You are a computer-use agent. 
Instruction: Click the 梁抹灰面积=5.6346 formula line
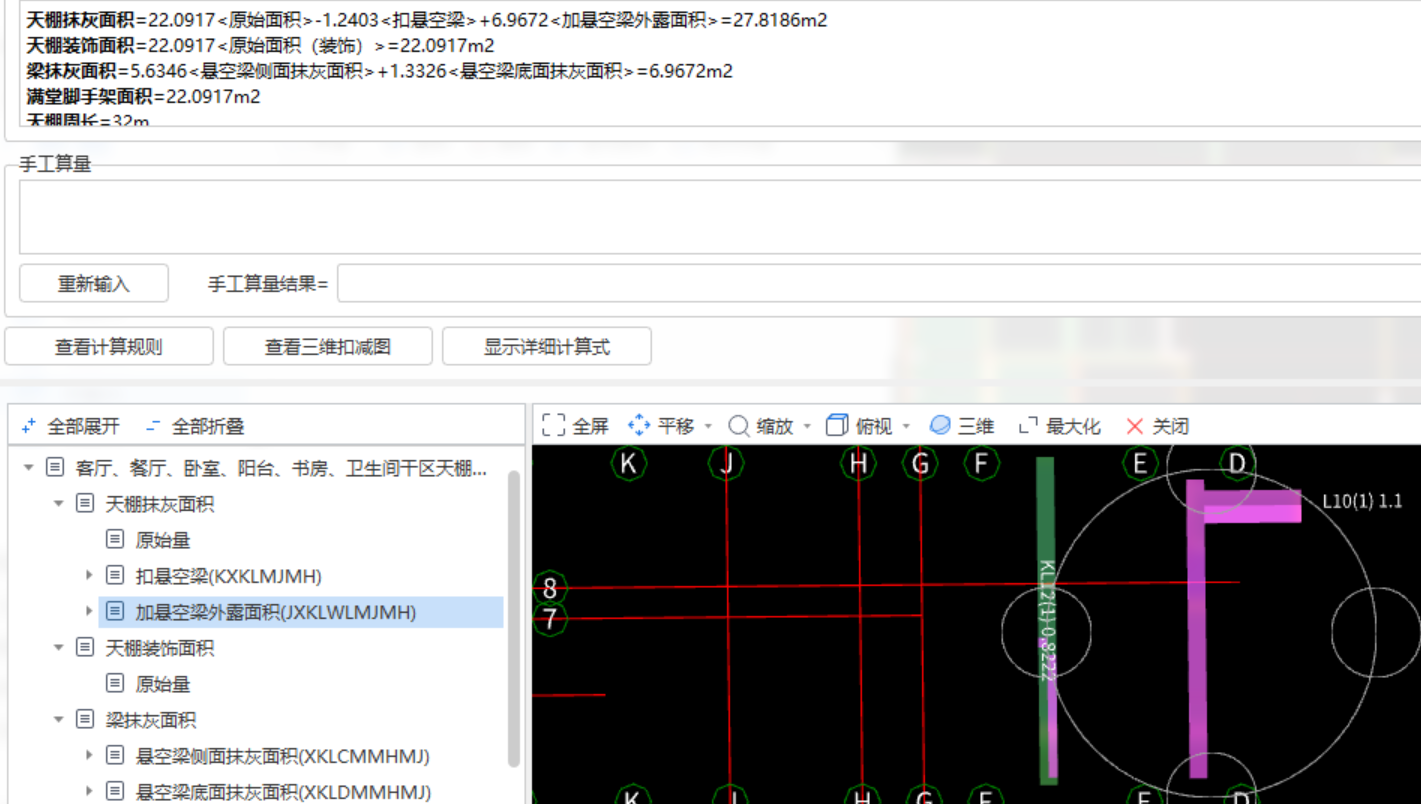(379, 71)
